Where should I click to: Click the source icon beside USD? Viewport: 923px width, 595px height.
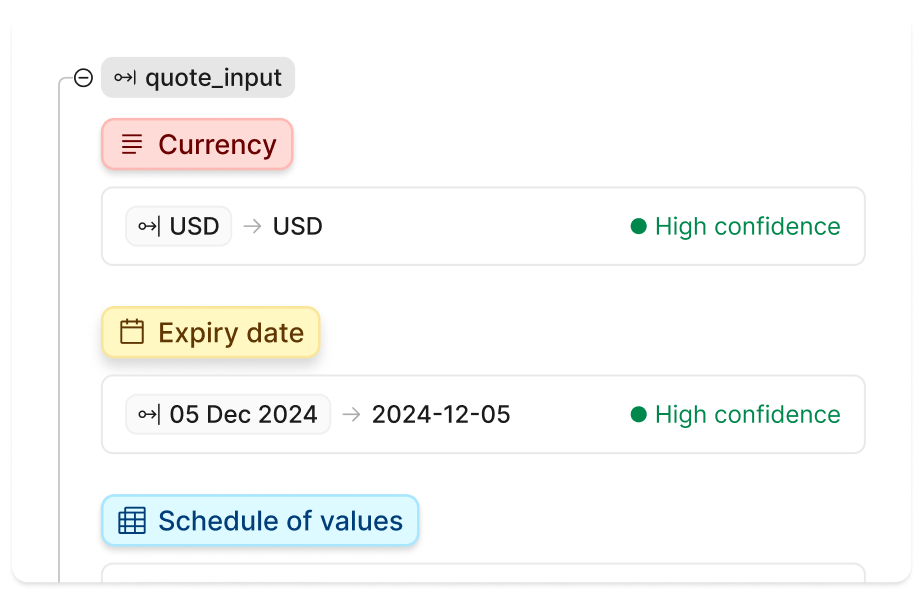point(149,227)
